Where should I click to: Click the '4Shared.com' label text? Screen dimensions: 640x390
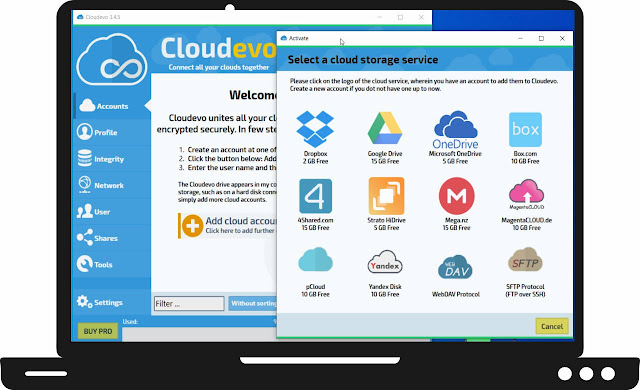click(315, 220)
